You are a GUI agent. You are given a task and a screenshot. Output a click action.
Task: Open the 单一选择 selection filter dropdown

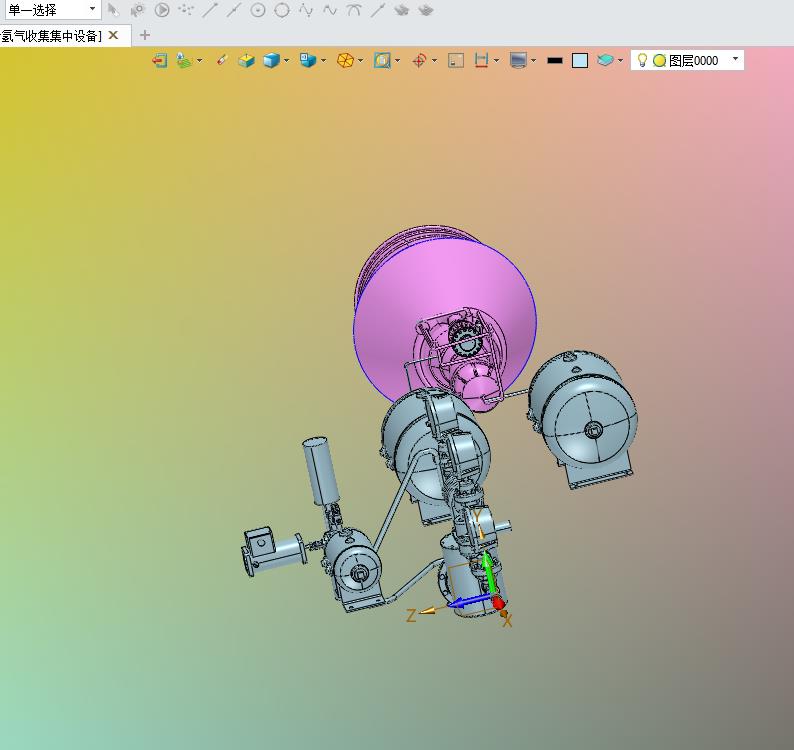[51, 9]
